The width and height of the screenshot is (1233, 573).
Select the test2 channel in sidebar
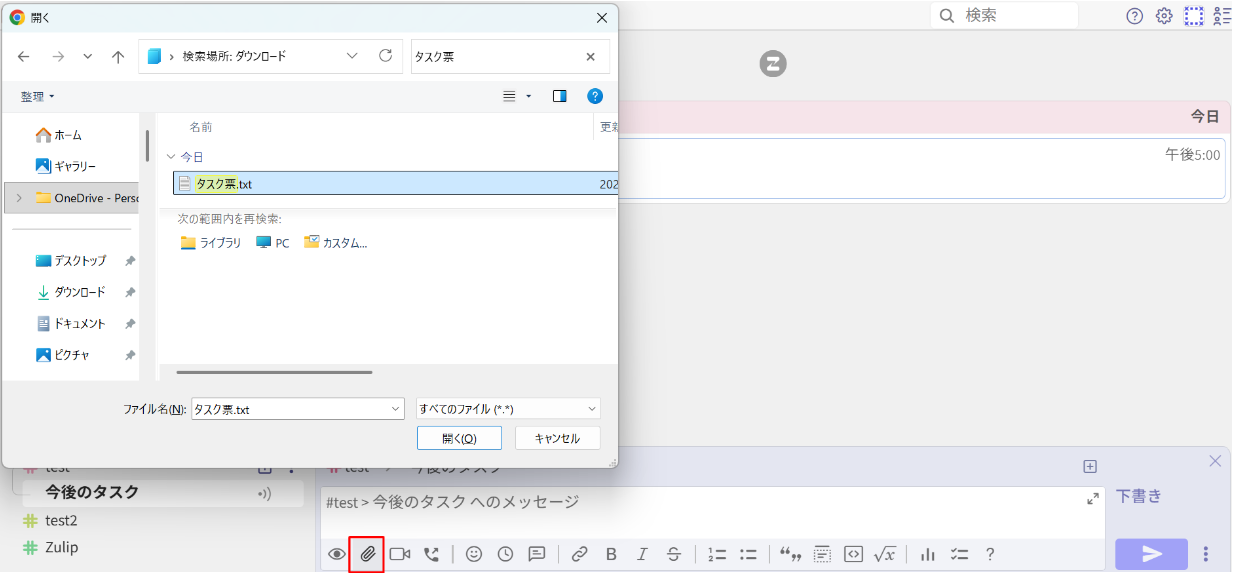[x=61, y=520]
